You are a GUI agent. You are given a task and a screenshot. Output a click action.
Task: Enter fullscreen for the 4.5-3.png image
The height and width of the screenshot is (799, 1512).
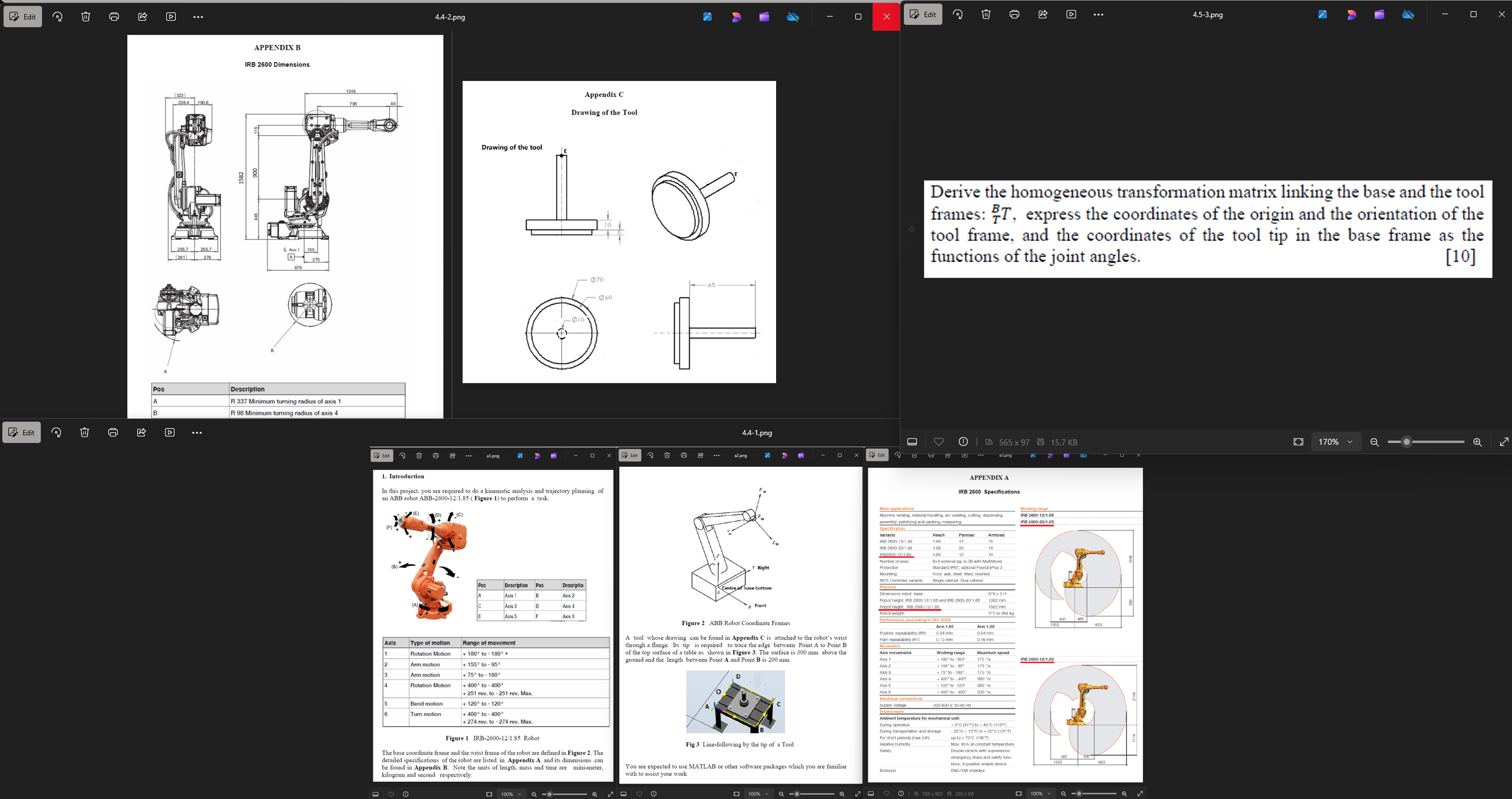point(1504,442)
